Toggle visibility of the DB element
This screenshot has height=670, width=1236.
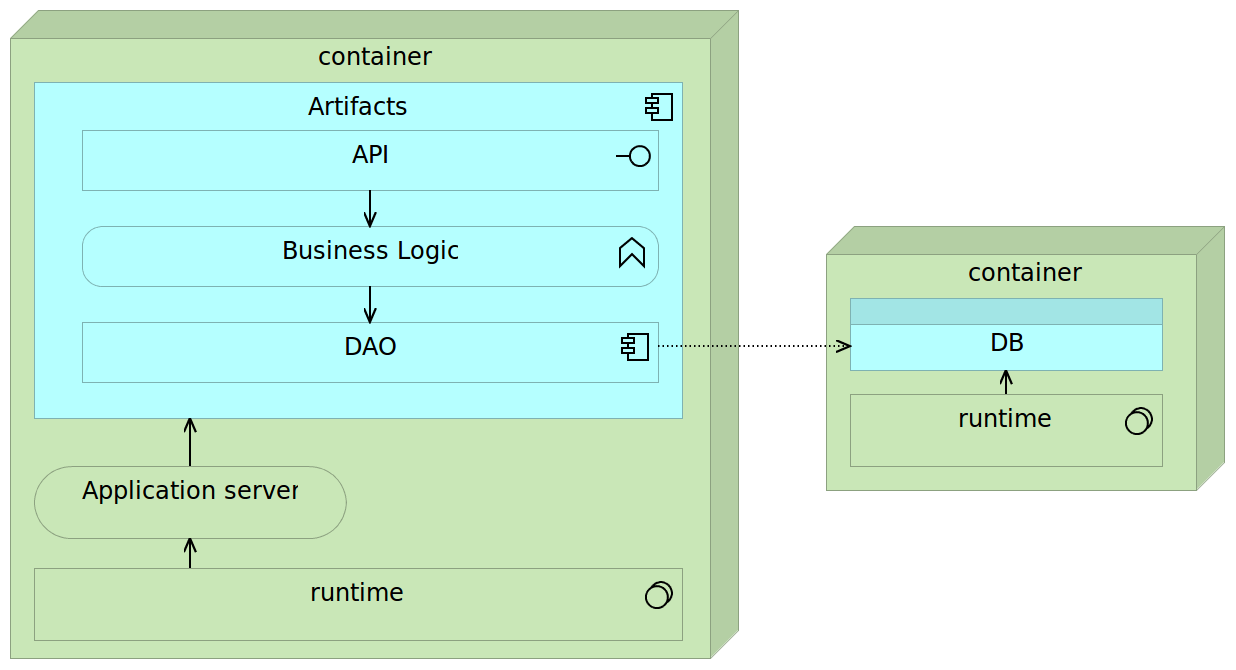pos(1006,342)
